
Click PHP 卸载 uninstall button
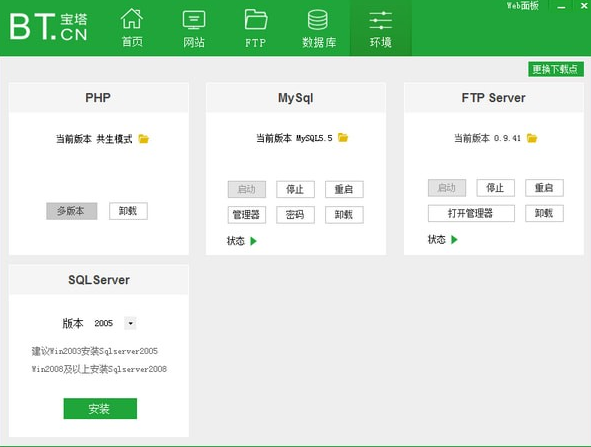(128, 211)
